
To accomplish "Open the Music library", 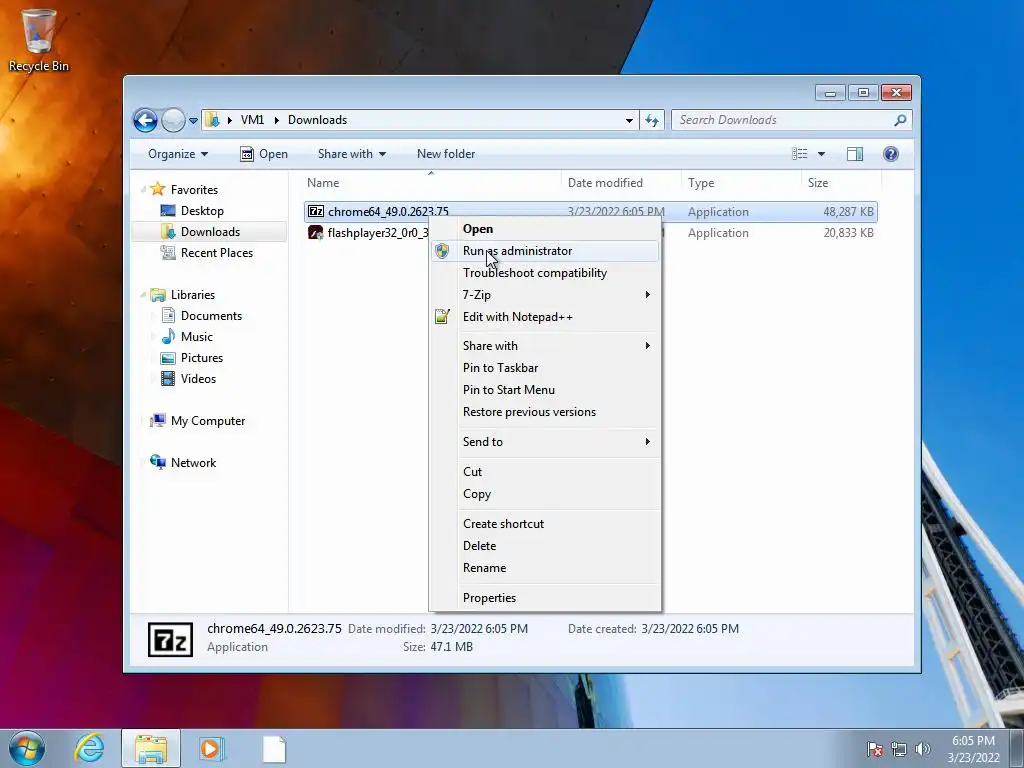I will pyautogui.click(x=196, y=337).
